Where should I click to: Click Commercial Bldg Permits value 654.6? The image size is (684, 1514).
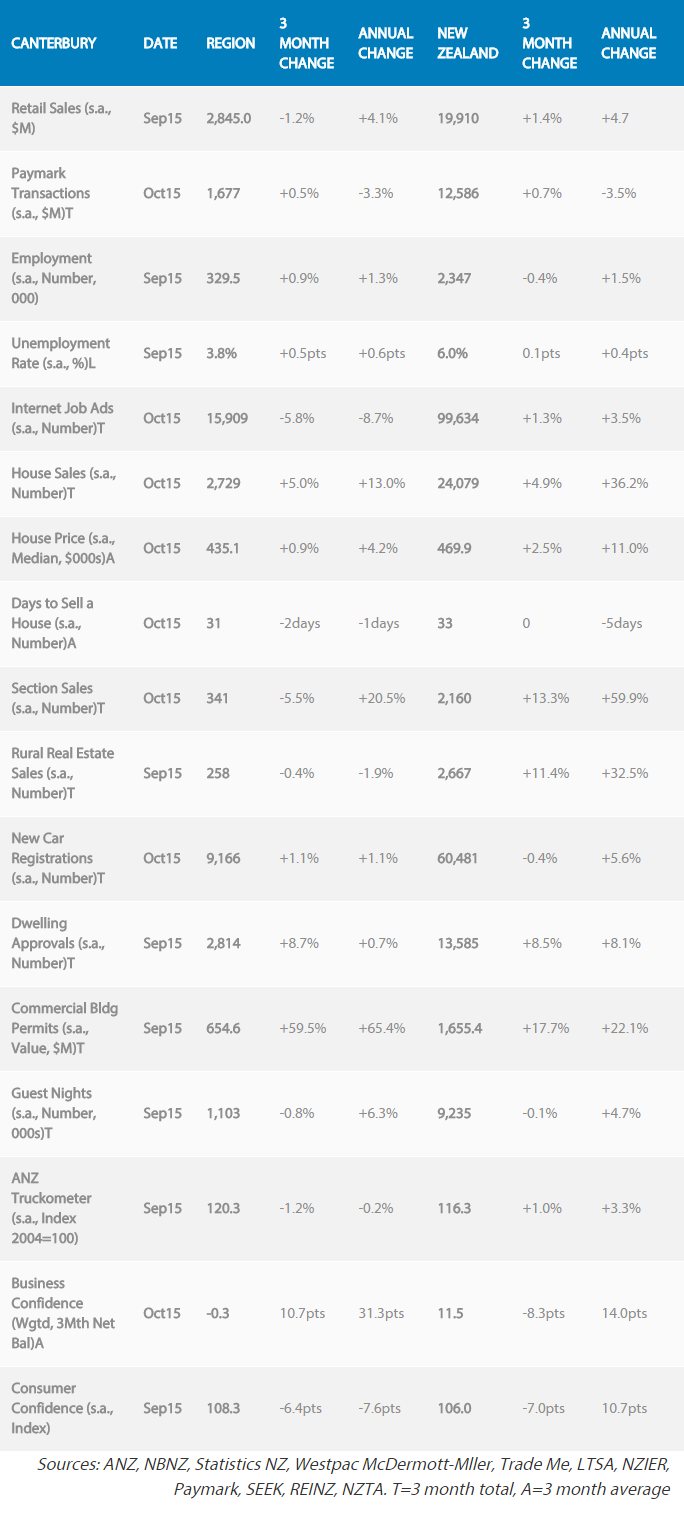click(223, 1028)
